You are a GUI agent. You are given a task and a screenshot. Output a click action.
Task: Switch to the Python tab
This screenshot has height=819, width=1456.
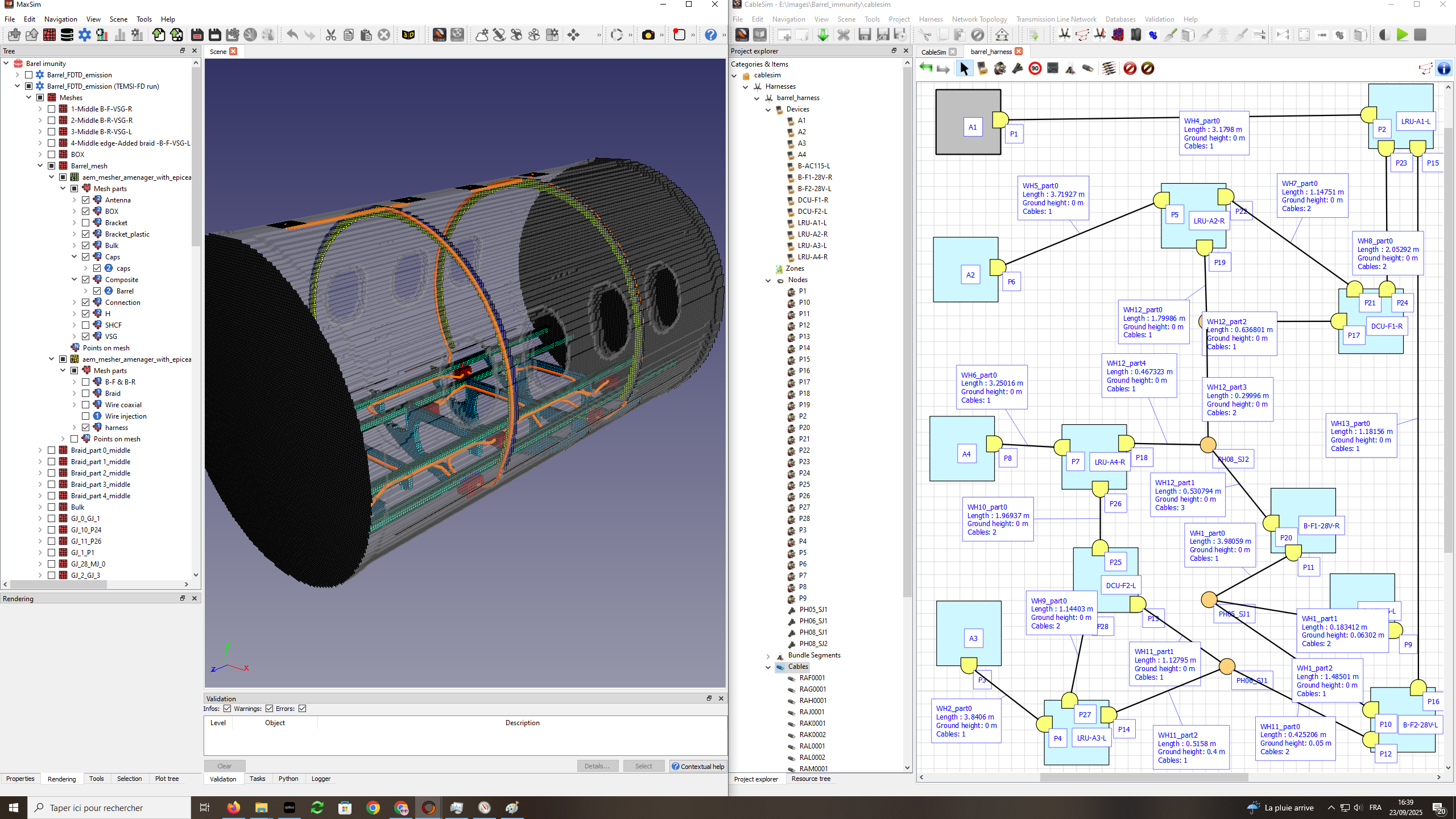point(288,779)
